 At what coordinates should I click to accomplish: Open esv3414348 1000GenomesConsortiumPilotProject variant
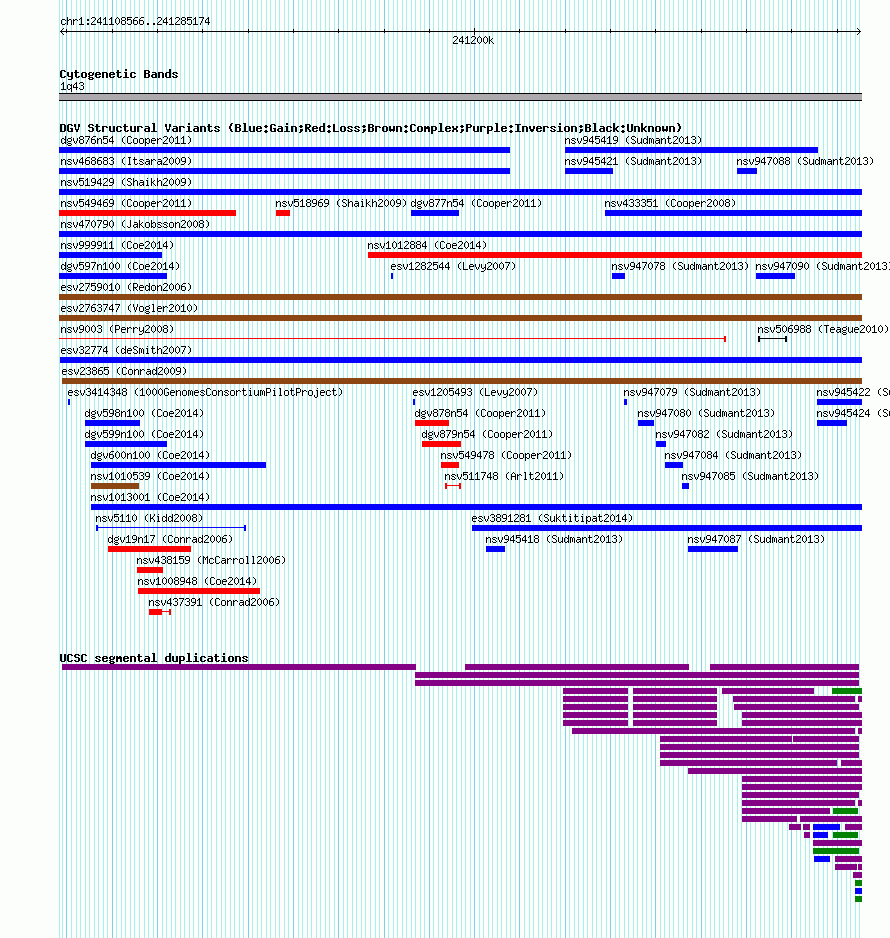click(205, 392)
